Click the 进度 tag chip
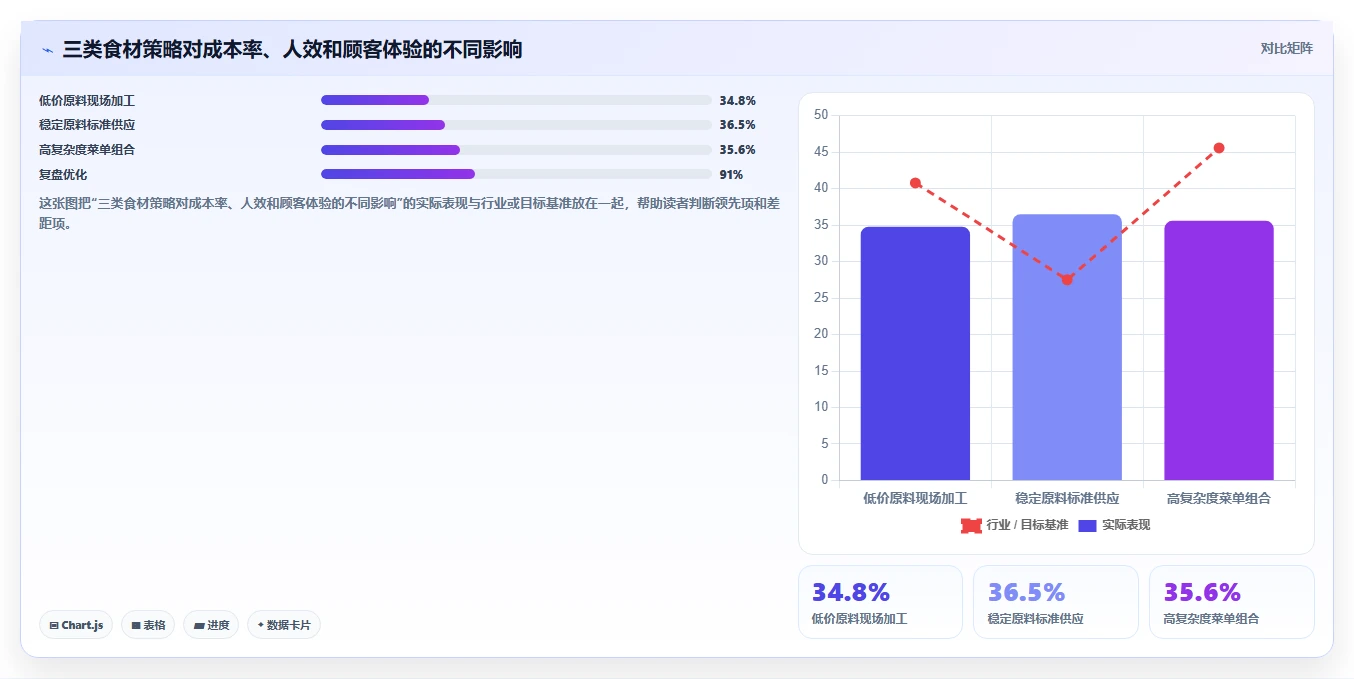The height and width of the screenshot is (679, 1354). point(211,625)
